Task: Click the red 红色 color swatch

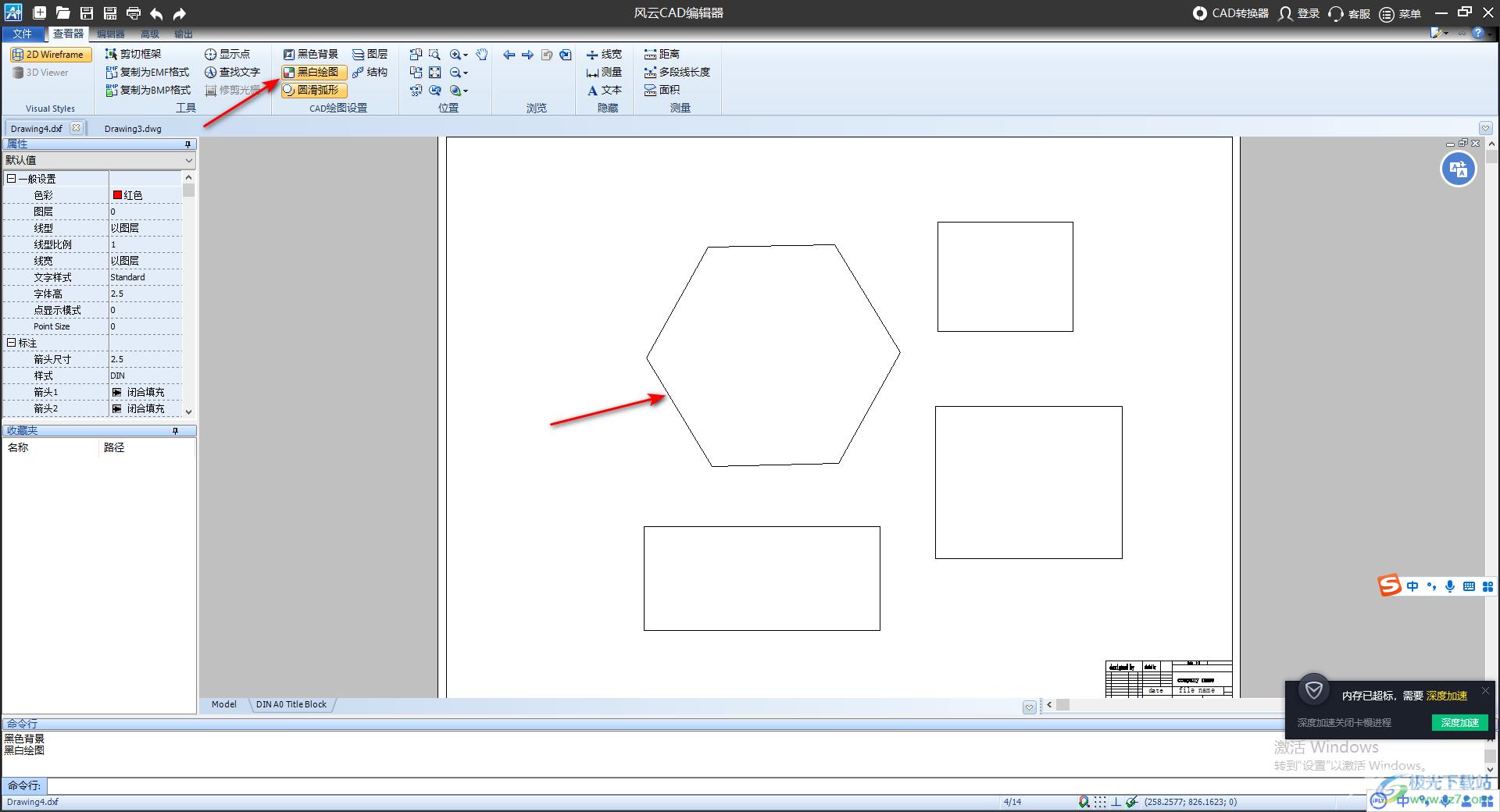Action: pos(117,195)
